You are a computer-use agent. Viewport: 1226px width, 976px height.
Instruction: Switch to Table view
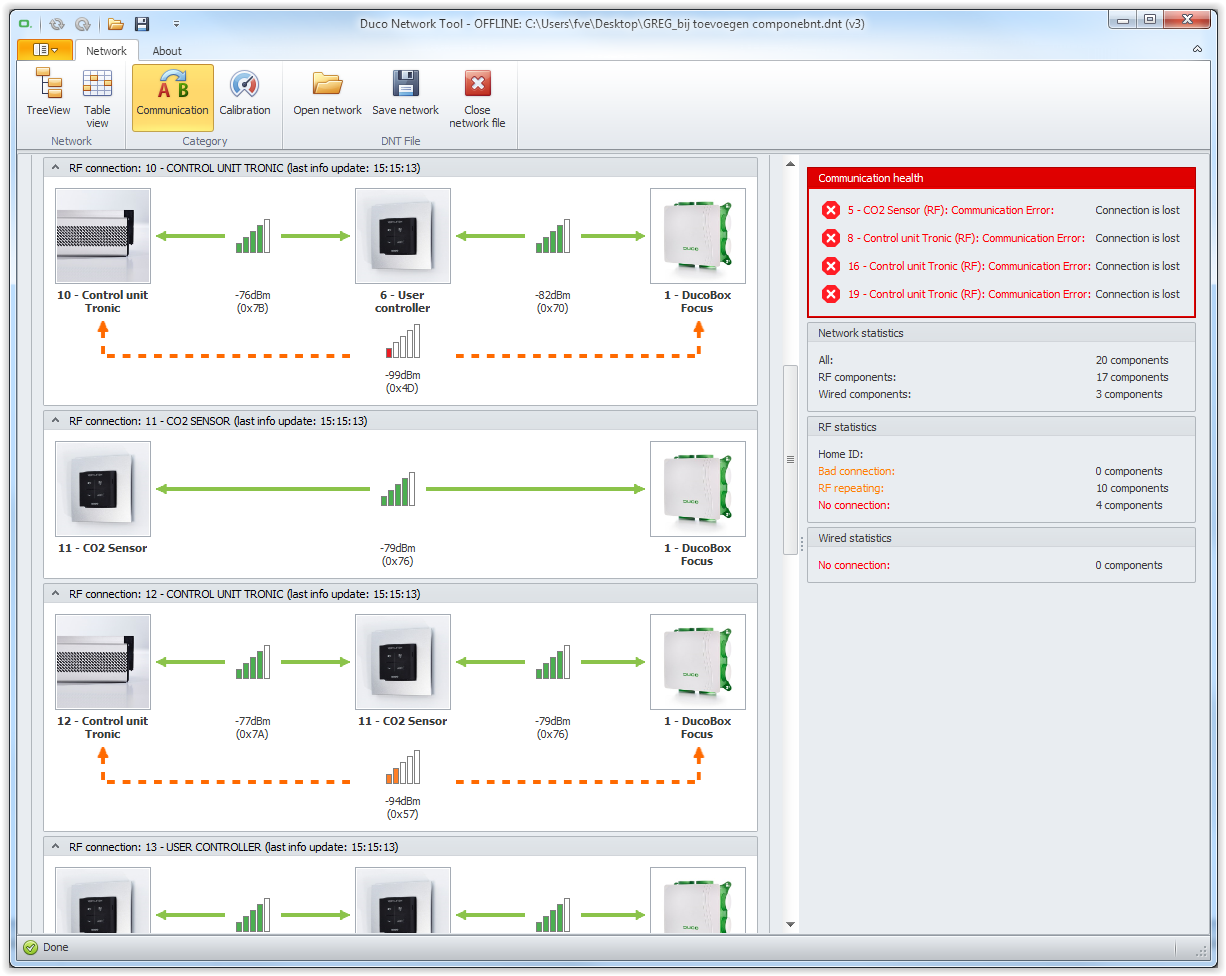coord(97,97)
